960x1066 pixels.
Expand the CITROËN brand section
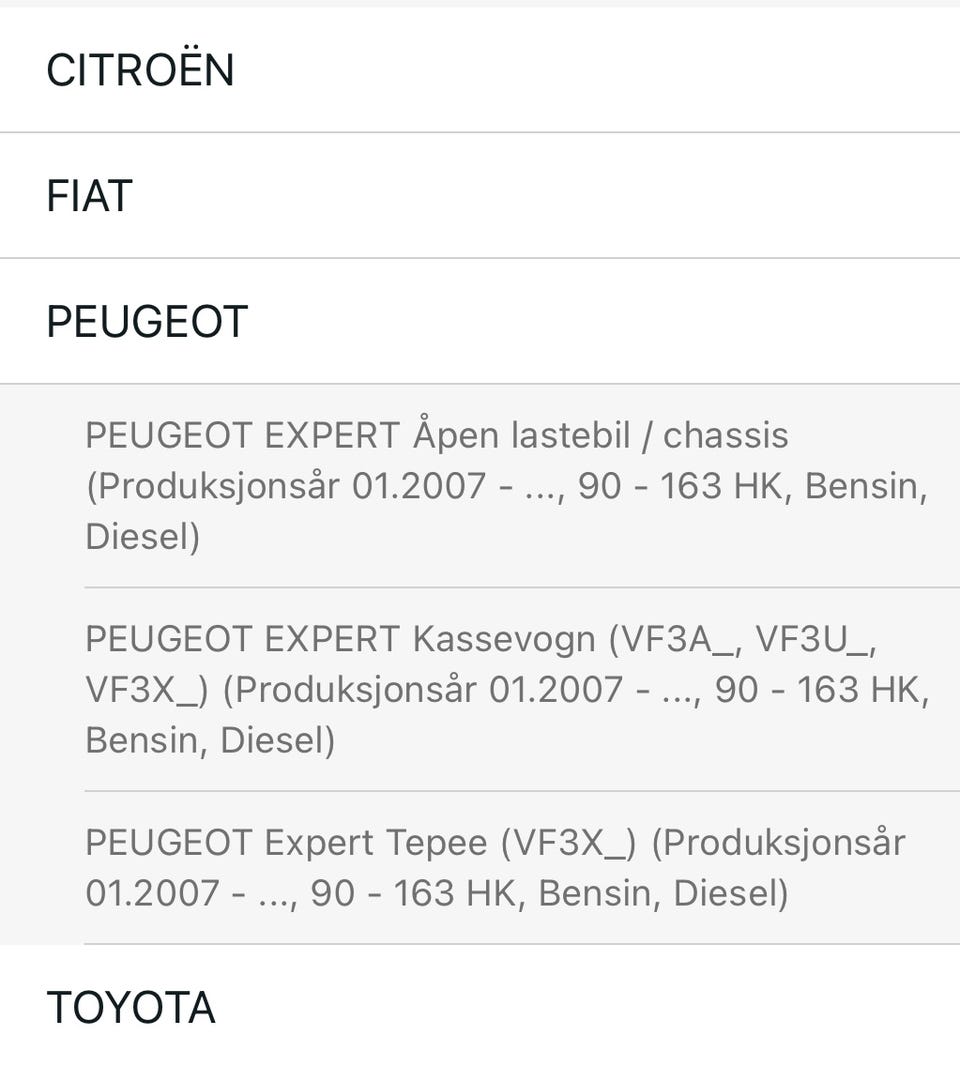click(x=480, y=70)
